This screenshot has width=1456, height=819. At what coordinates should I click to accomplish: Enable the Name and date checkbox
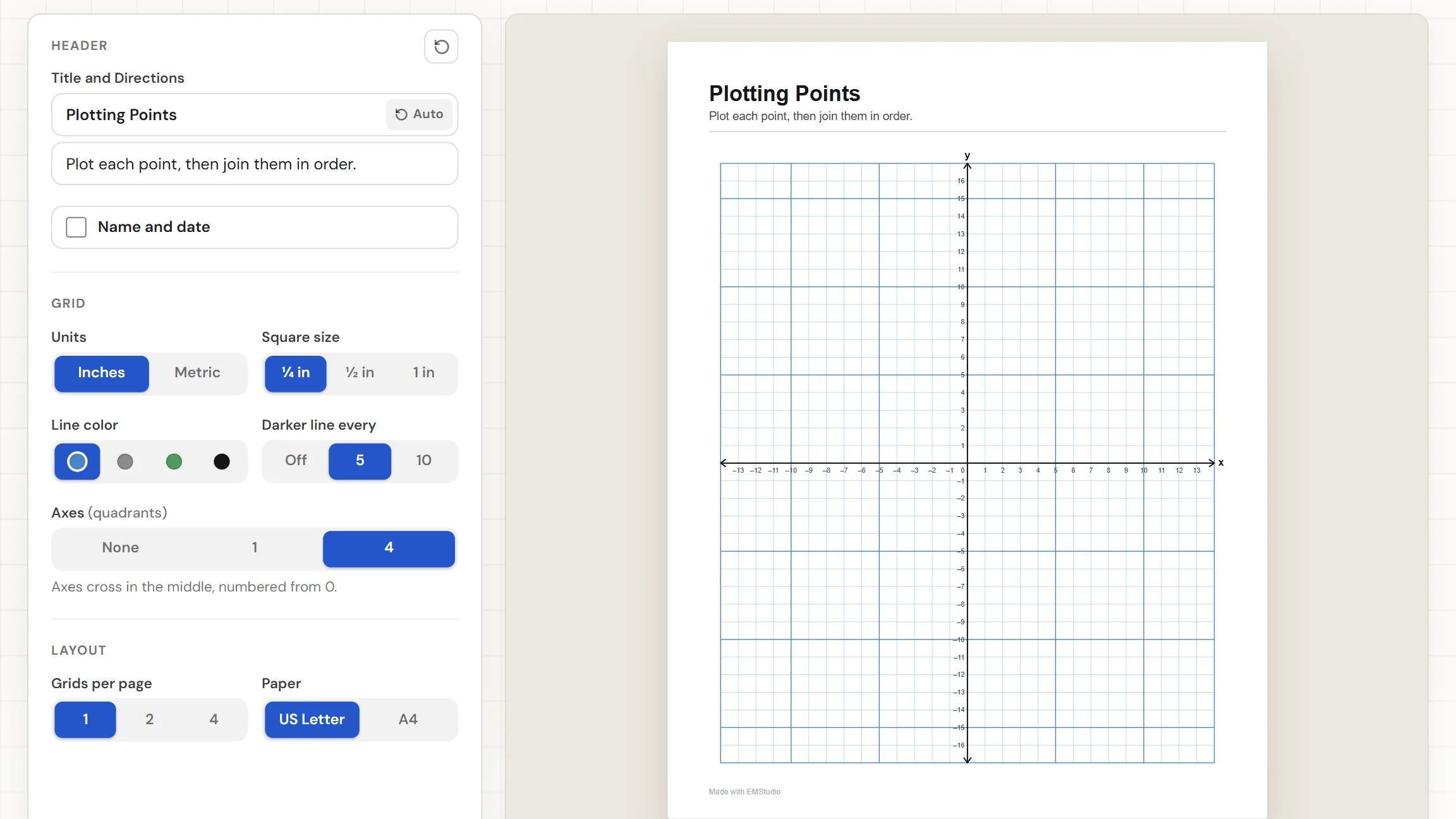click(76, 227)
